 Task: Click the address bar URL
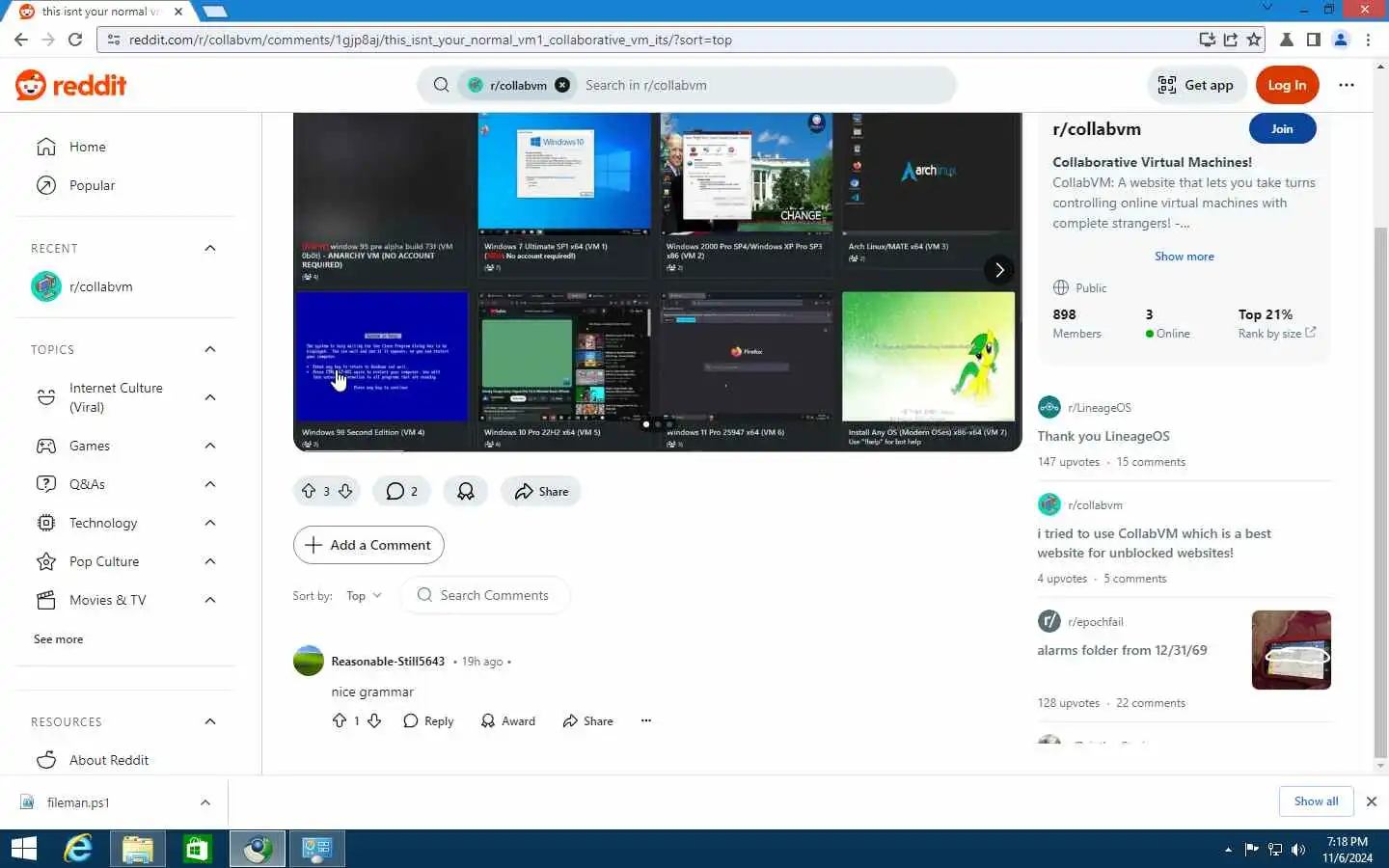coord(430,40)
